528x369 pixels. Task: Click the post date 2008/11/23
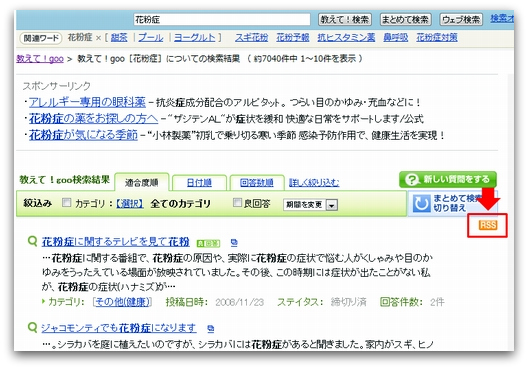tap(239, 302)
